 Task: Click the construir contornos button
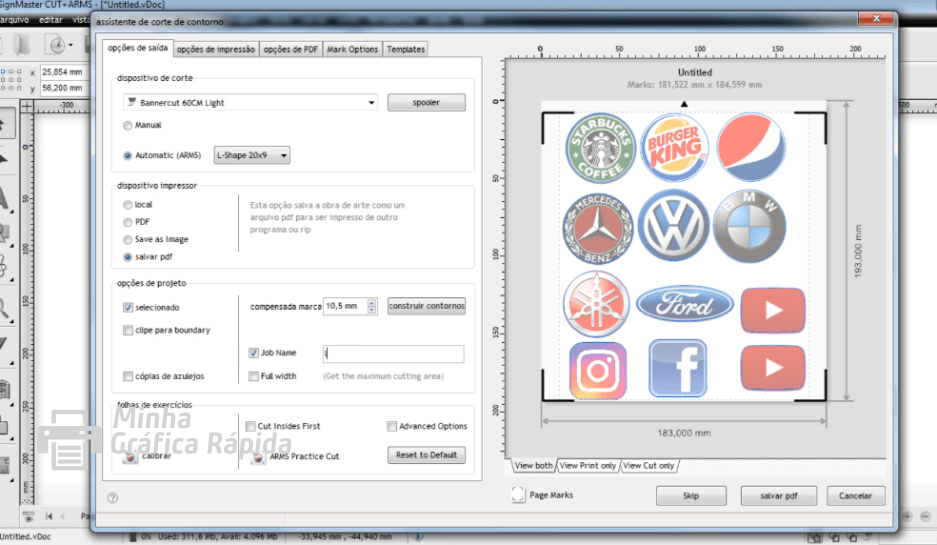coord(426,306)
